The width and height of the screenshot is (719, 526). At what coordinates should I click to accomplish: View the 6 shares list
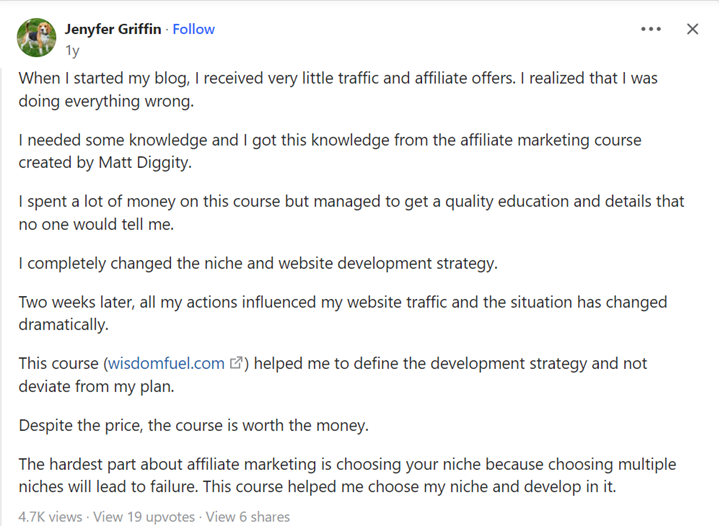point(248,517)
